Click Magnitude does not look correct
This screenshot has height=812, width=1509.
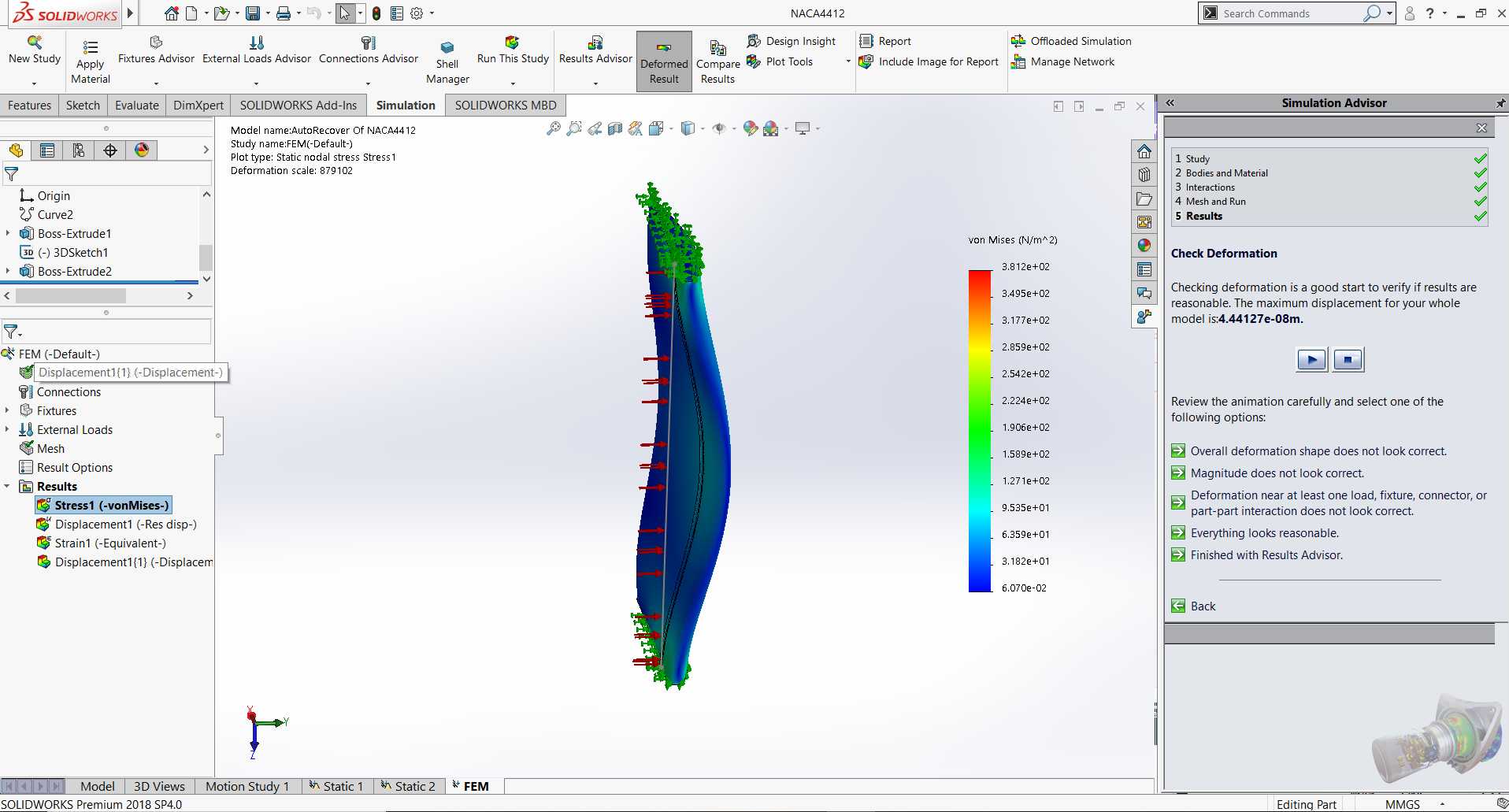click(x=1268, y=473)
